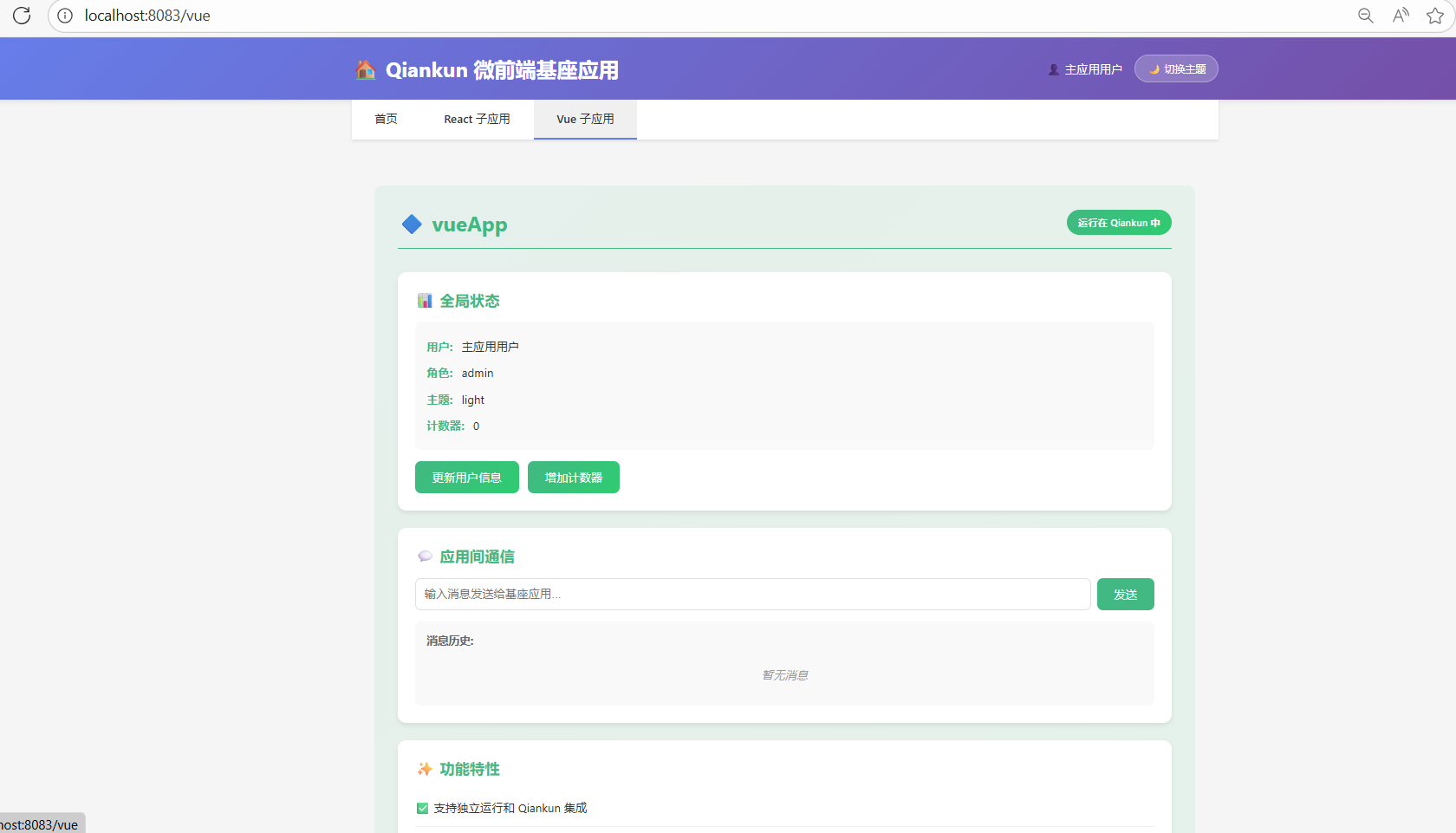Focus the message input field

click(753, 595)
